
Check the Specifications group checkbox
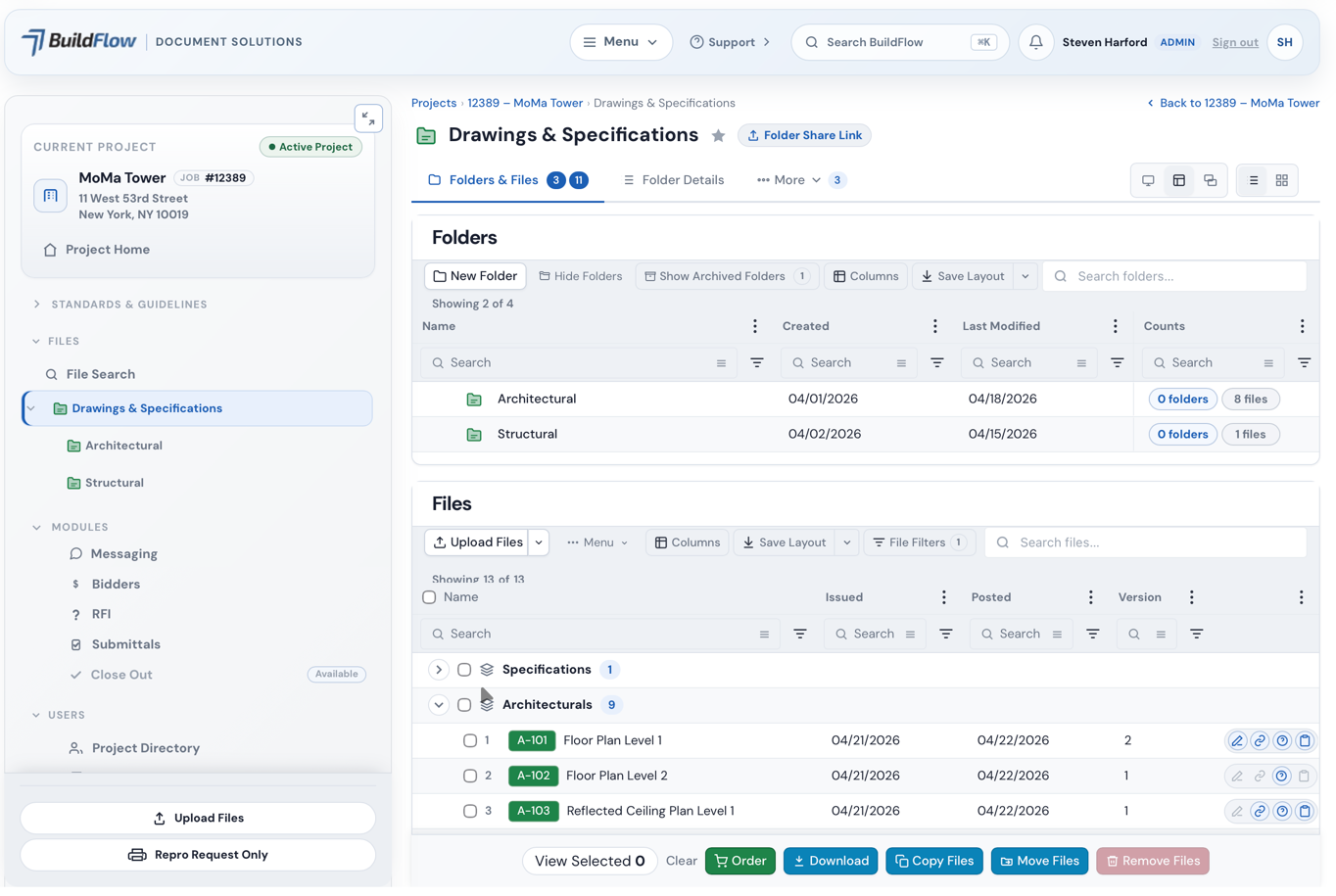464,670
